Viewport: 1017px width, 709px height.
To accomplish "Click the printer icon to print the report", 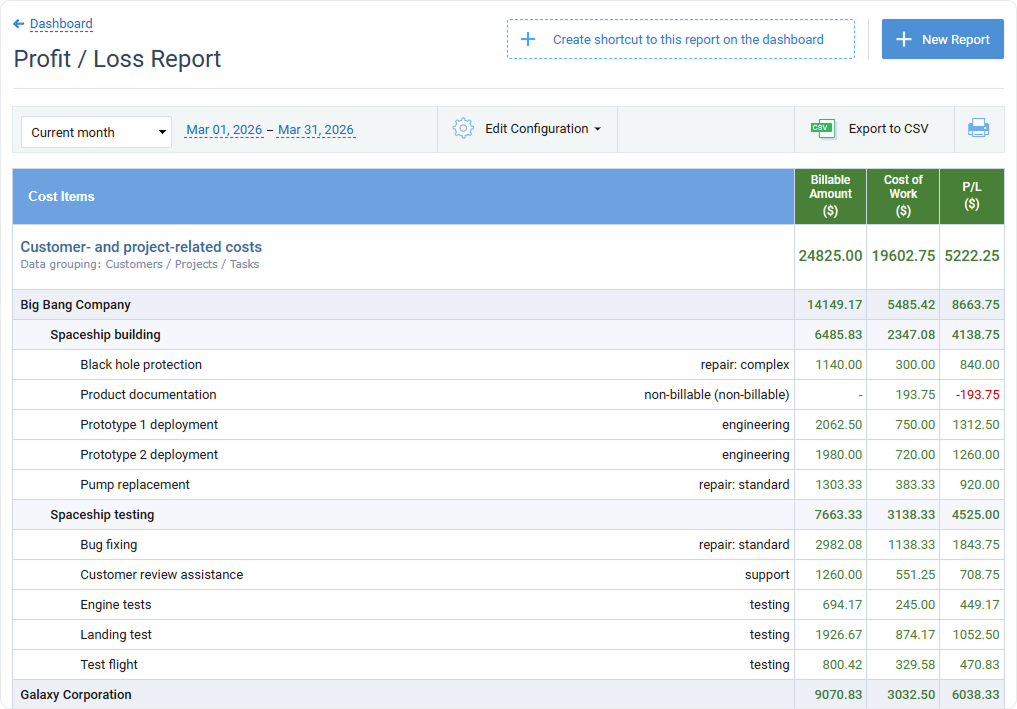I will click(979, 129).
